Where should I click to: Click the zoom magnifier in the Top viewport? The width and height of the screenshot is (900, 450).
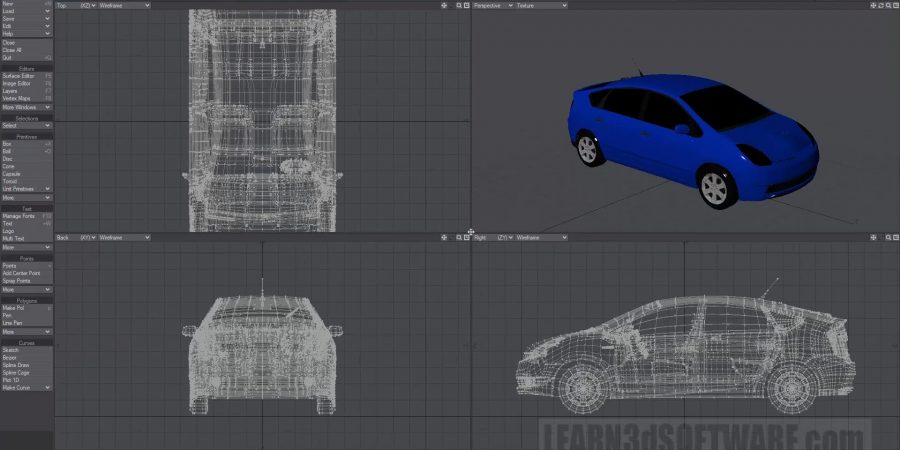pos(459,5)
